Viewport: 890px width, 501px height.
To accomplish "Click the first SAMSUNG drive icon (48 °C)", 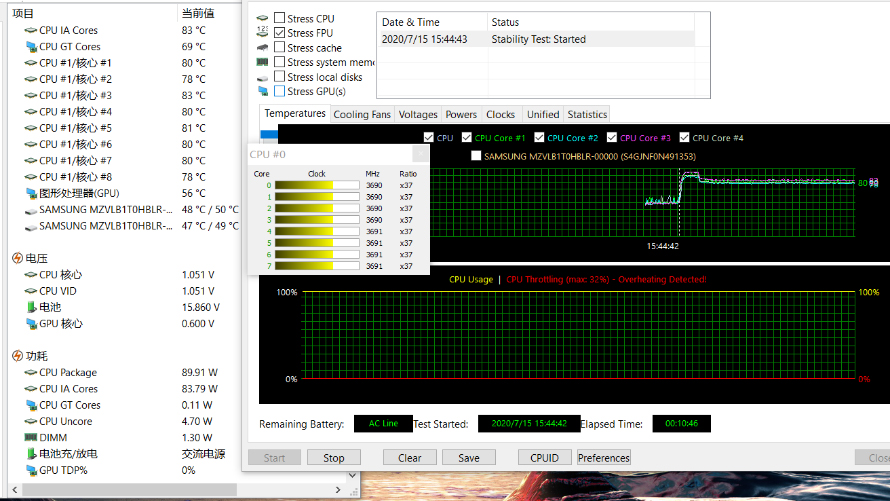I will 31,210.
